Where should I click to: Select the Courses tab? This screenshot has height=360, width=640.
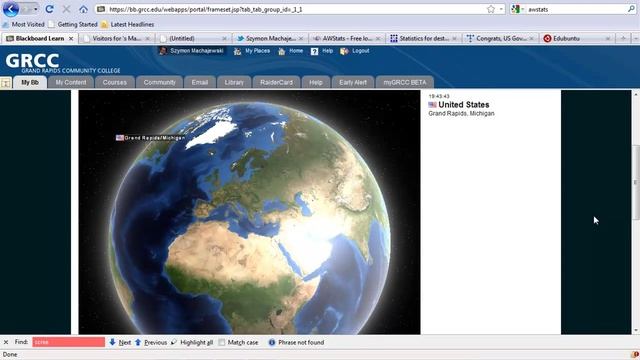point(115,82)
